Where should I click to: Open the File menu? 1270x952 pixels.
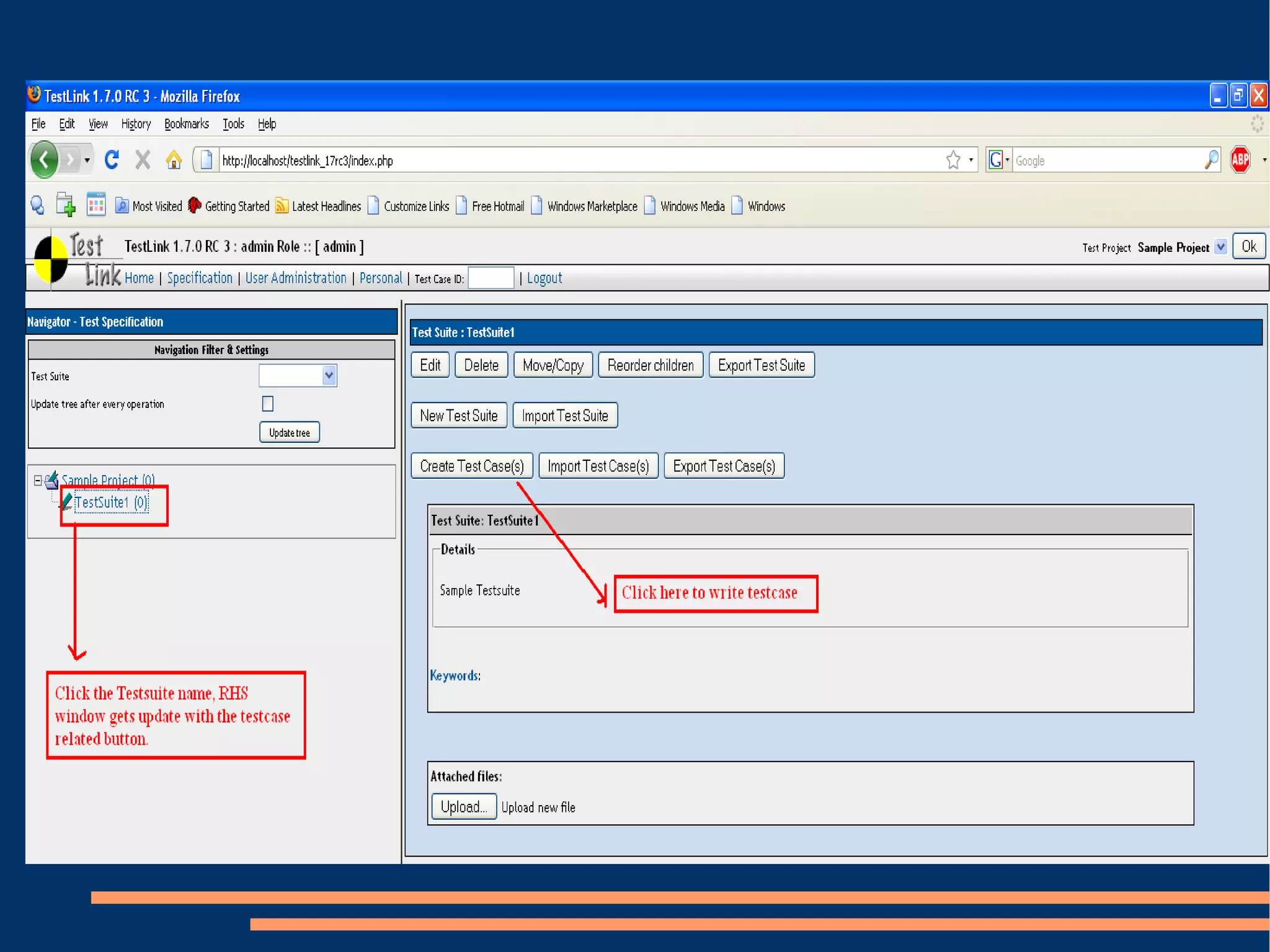click(38, 124)
